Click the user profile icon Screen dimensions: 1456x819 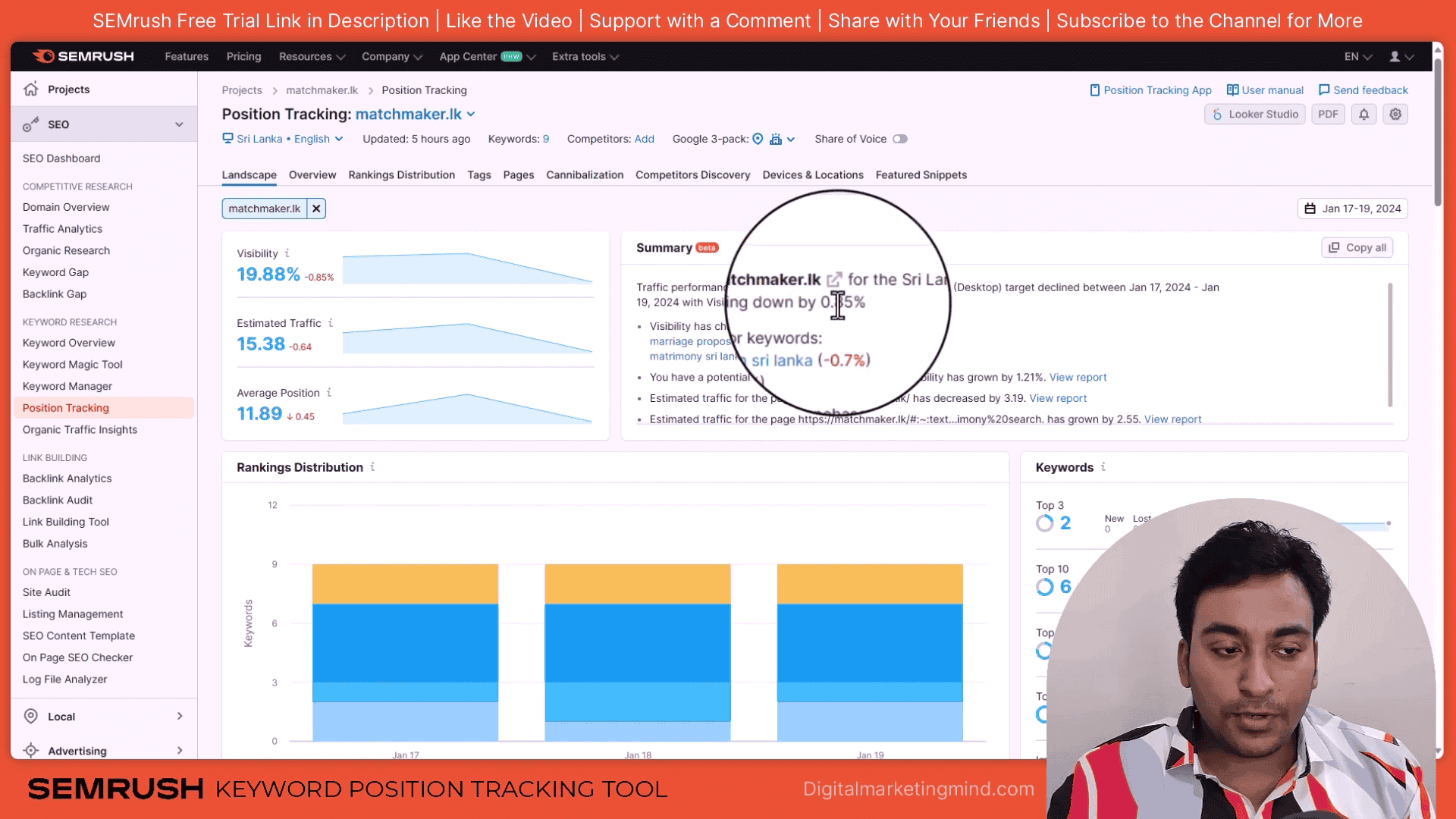pos(1394,57)
